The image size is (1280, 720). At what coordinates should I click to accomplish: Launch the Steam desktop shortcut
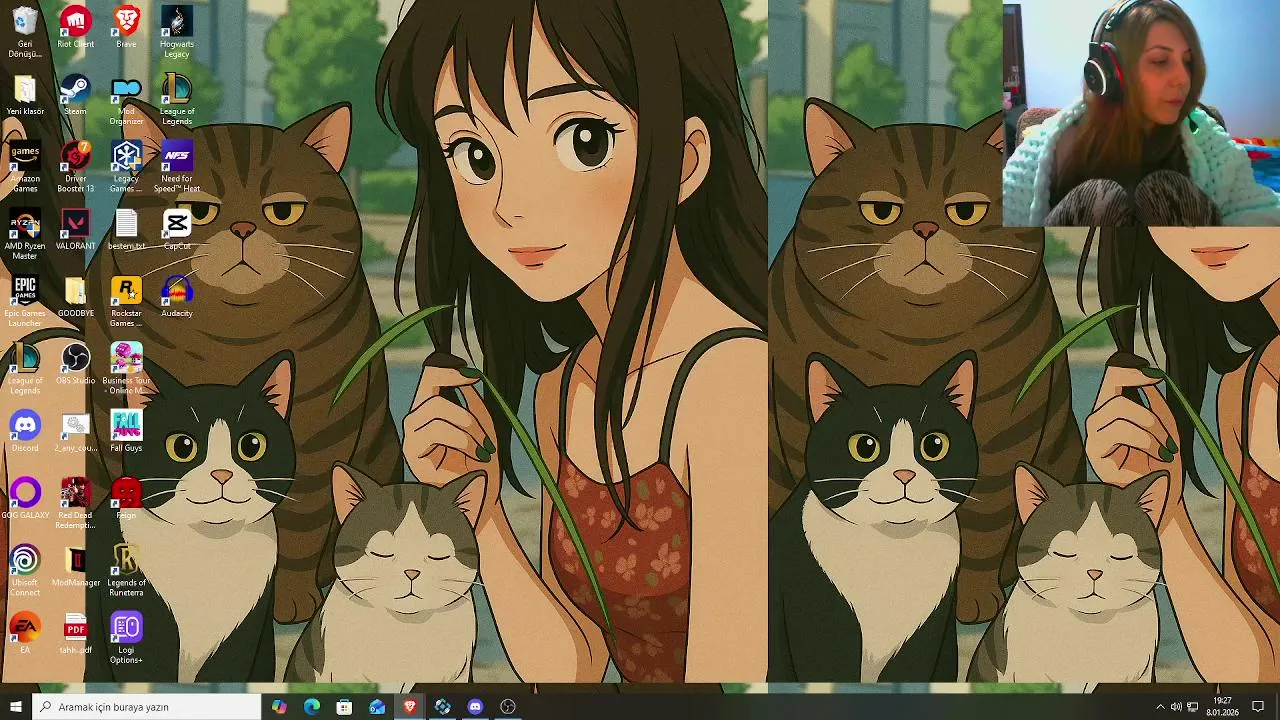coord(76,95)
